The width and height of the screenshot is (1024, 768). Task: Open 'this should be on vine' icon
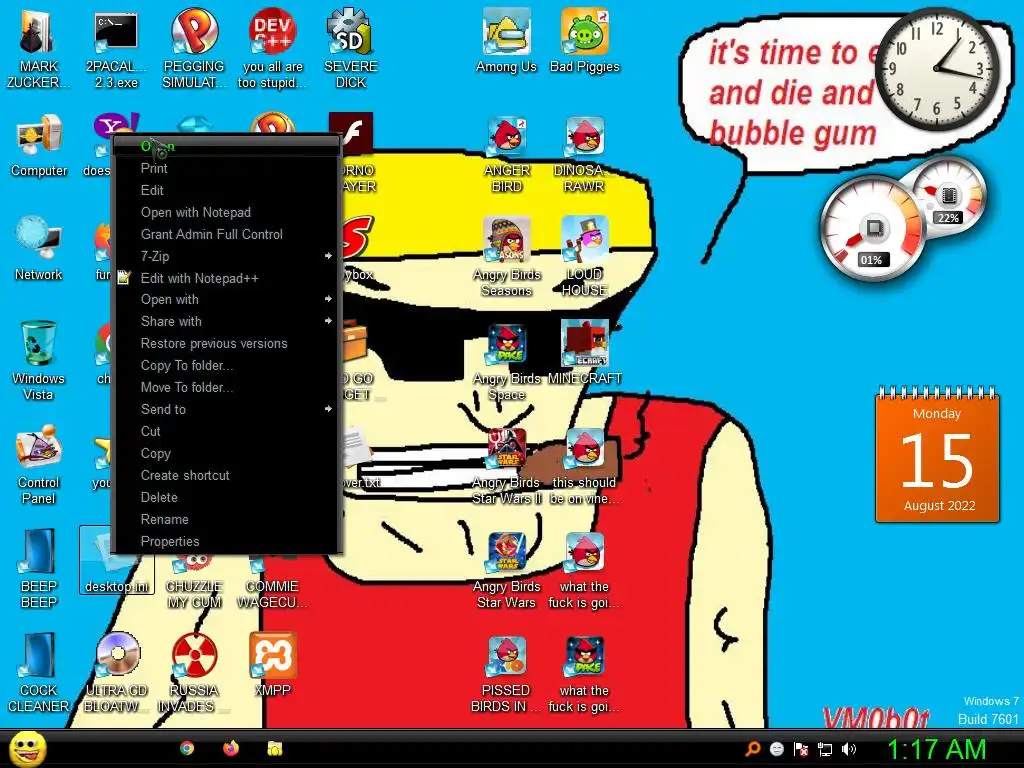[x=584, y=466]
